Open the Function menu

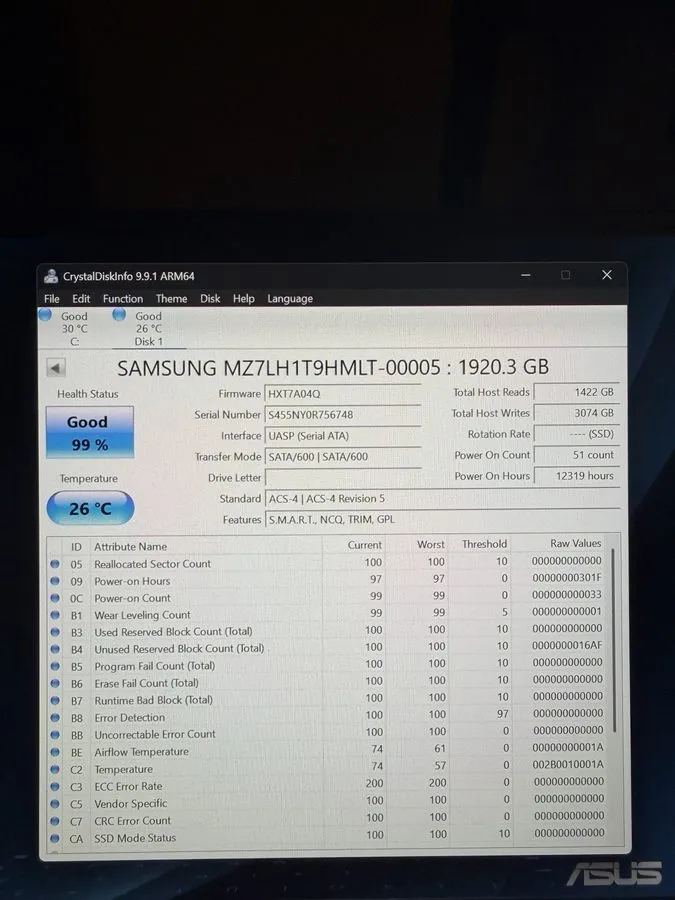[x=123, y=298]
